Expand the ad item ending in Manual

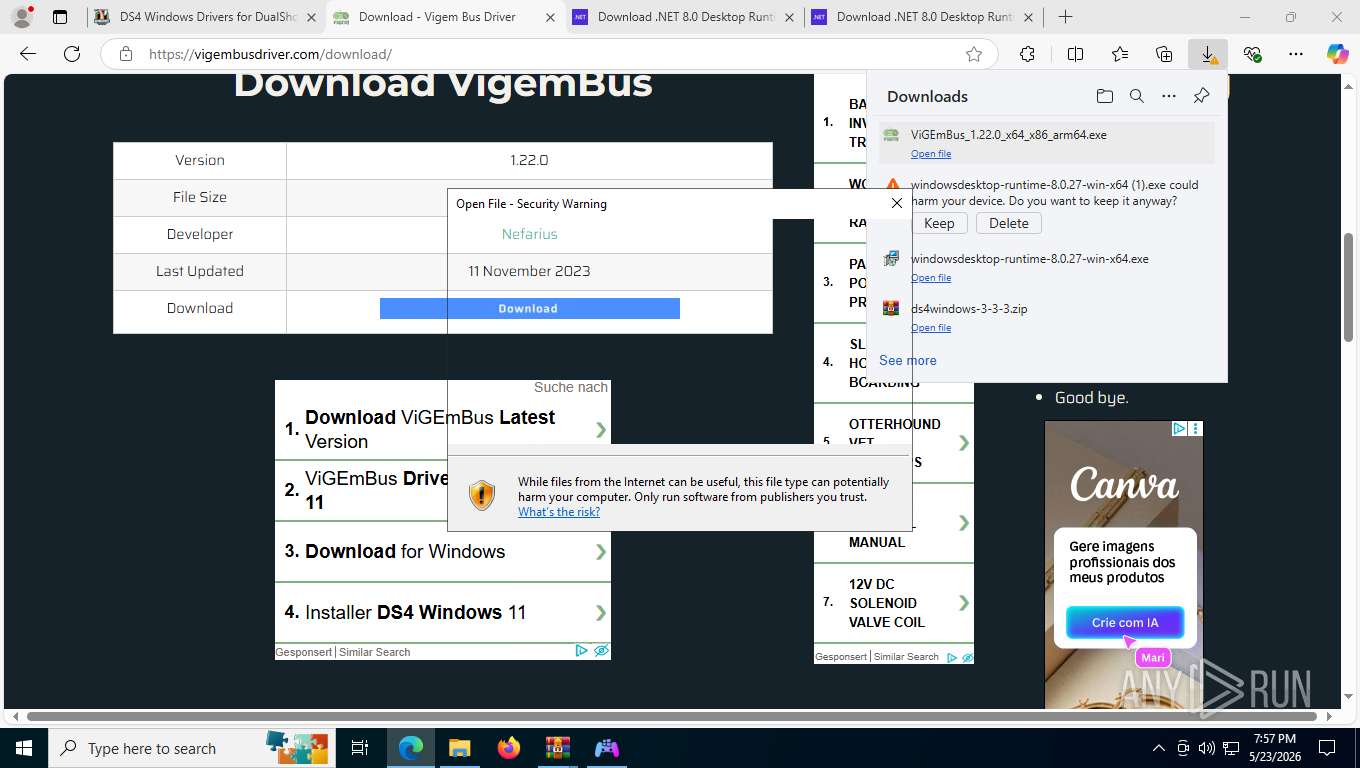click(964, 523)
